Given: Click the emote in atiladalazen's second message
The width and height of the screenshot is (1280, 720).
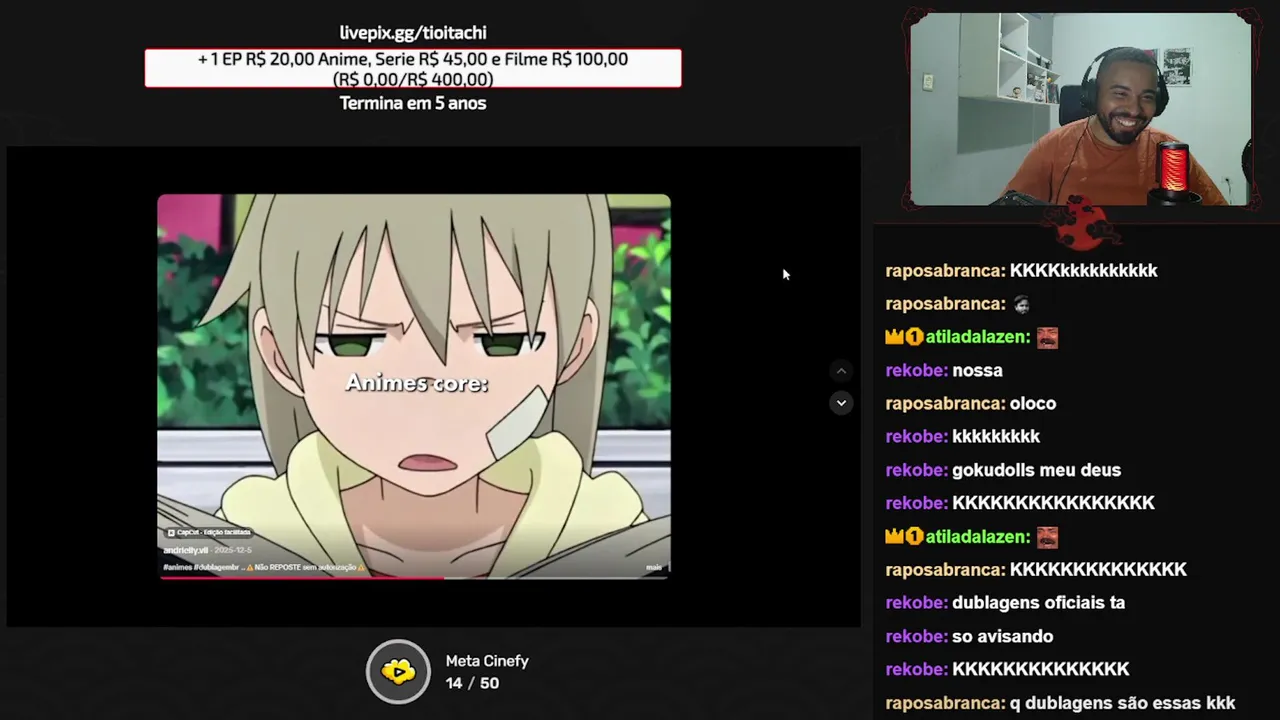Looking at the screenshot, I should [x=1047, y=537].
